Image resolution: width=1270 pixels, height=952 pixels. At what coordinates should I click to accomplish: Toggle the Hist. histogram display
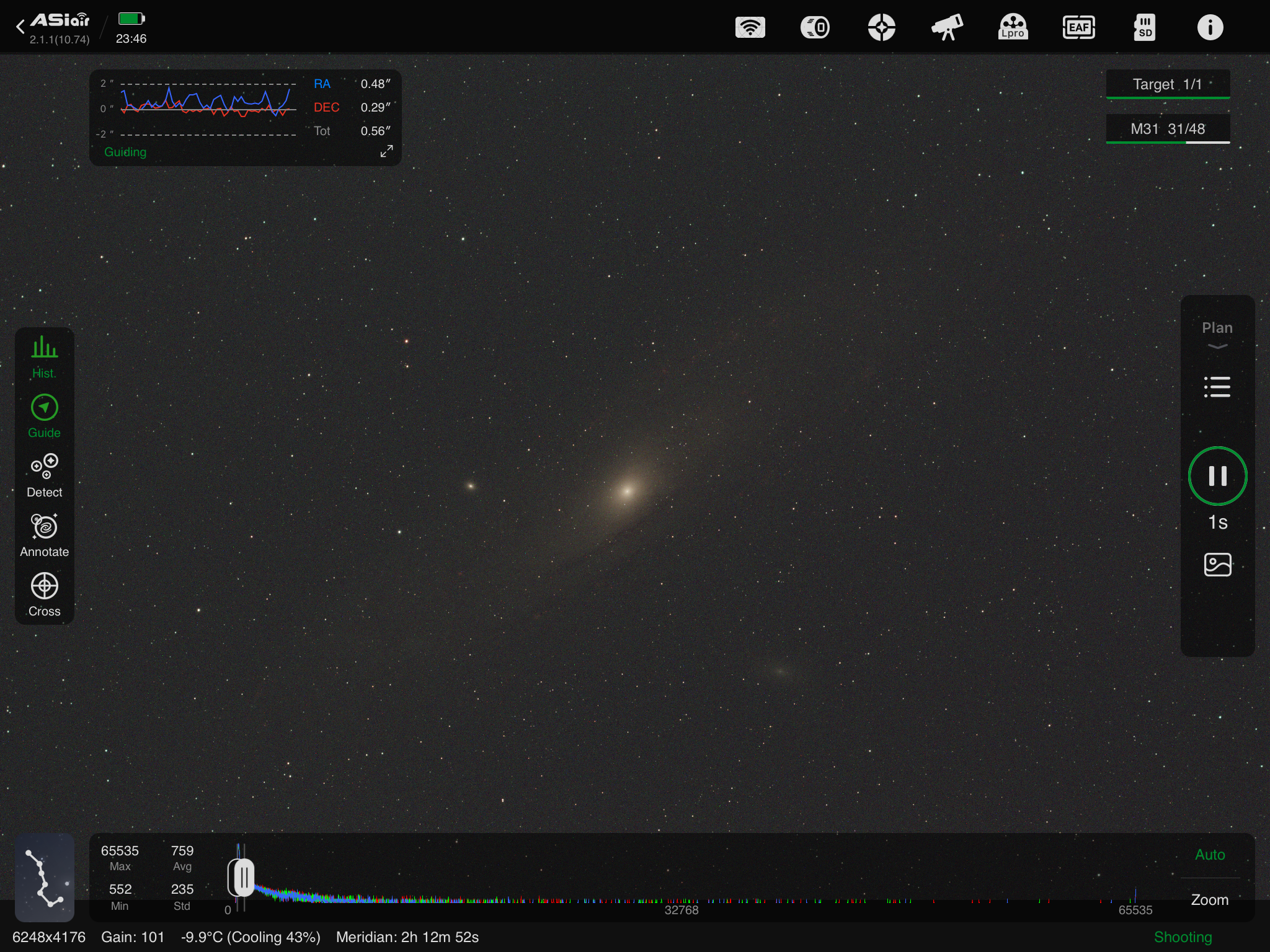(44, 357)
